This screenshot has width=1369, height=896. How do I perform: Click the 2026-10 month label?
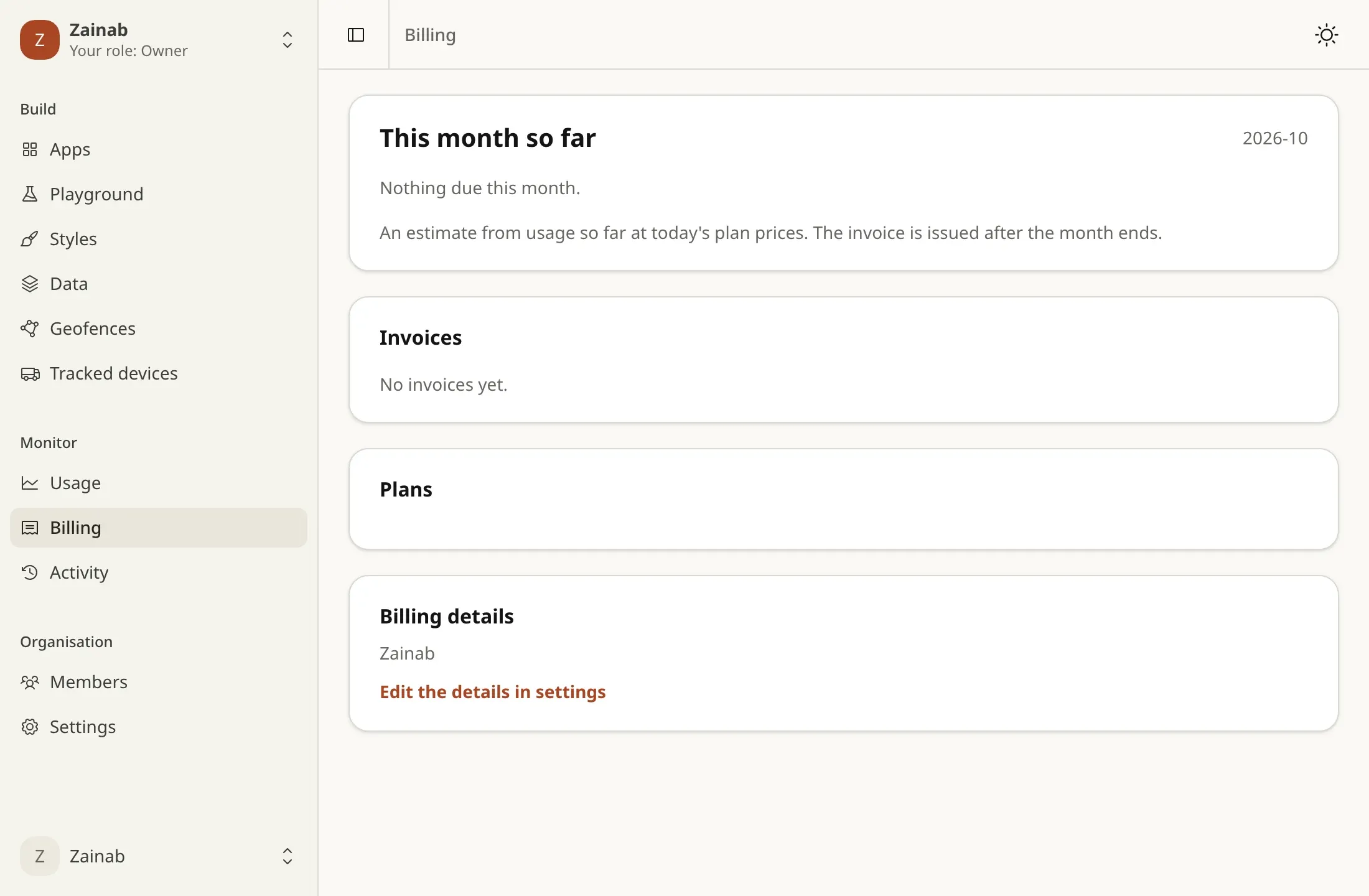pyautogui.click(x=1275, y=138)
